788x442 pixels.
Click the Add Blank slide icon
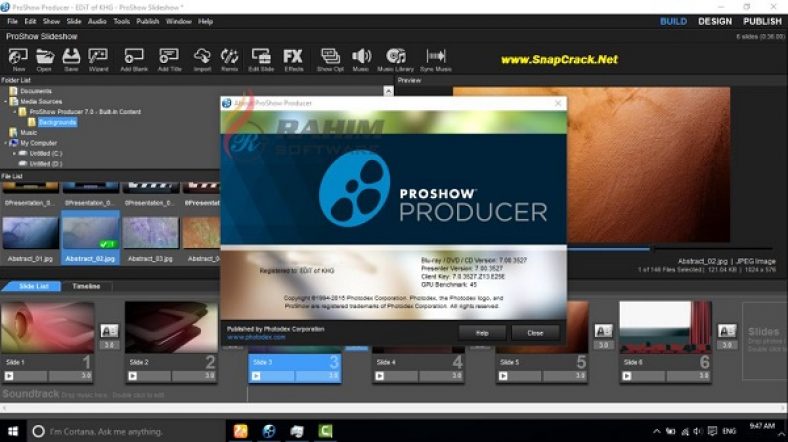tap(134, 58)
